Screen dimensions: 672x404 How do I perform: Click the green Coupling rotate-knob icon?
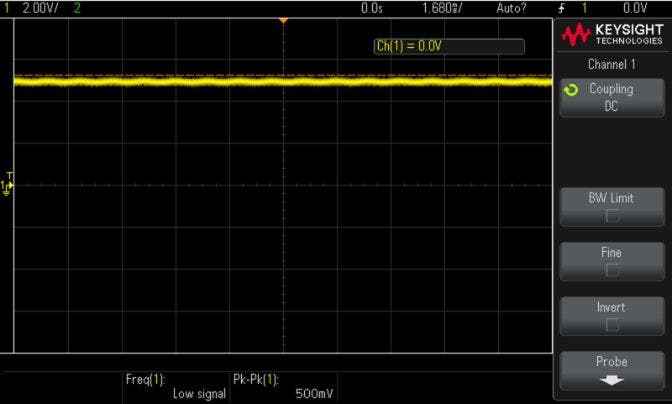click(571, 89)
